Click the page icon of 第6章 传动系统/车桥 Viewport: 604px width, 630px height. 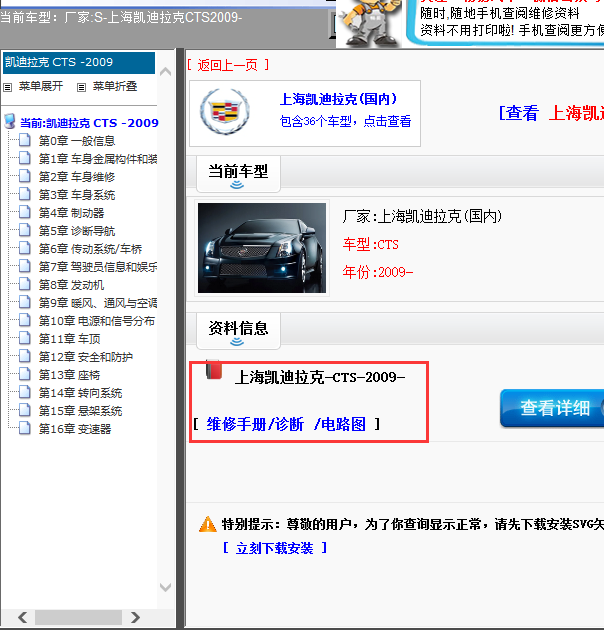pyautogui.click(x=25, y=248)
